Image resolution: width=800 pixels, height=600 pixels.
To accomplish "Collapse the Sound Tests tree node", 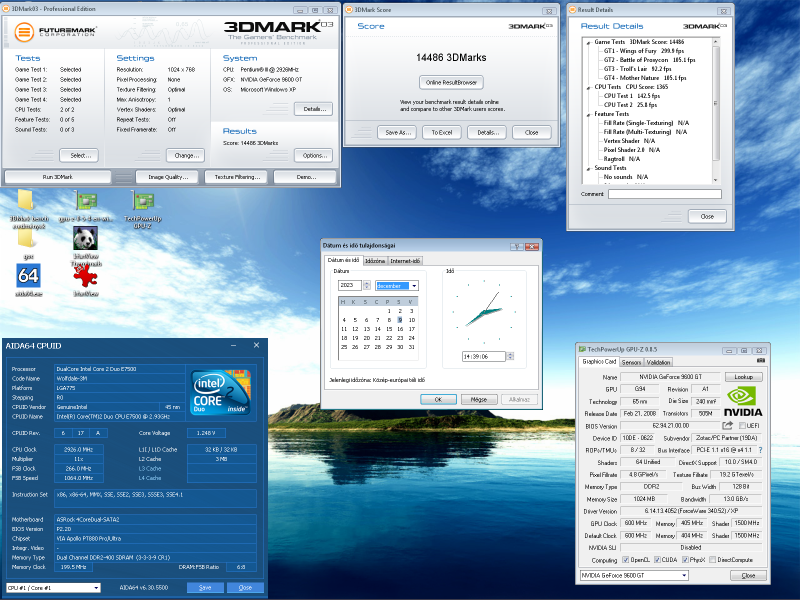I will 589,168.
